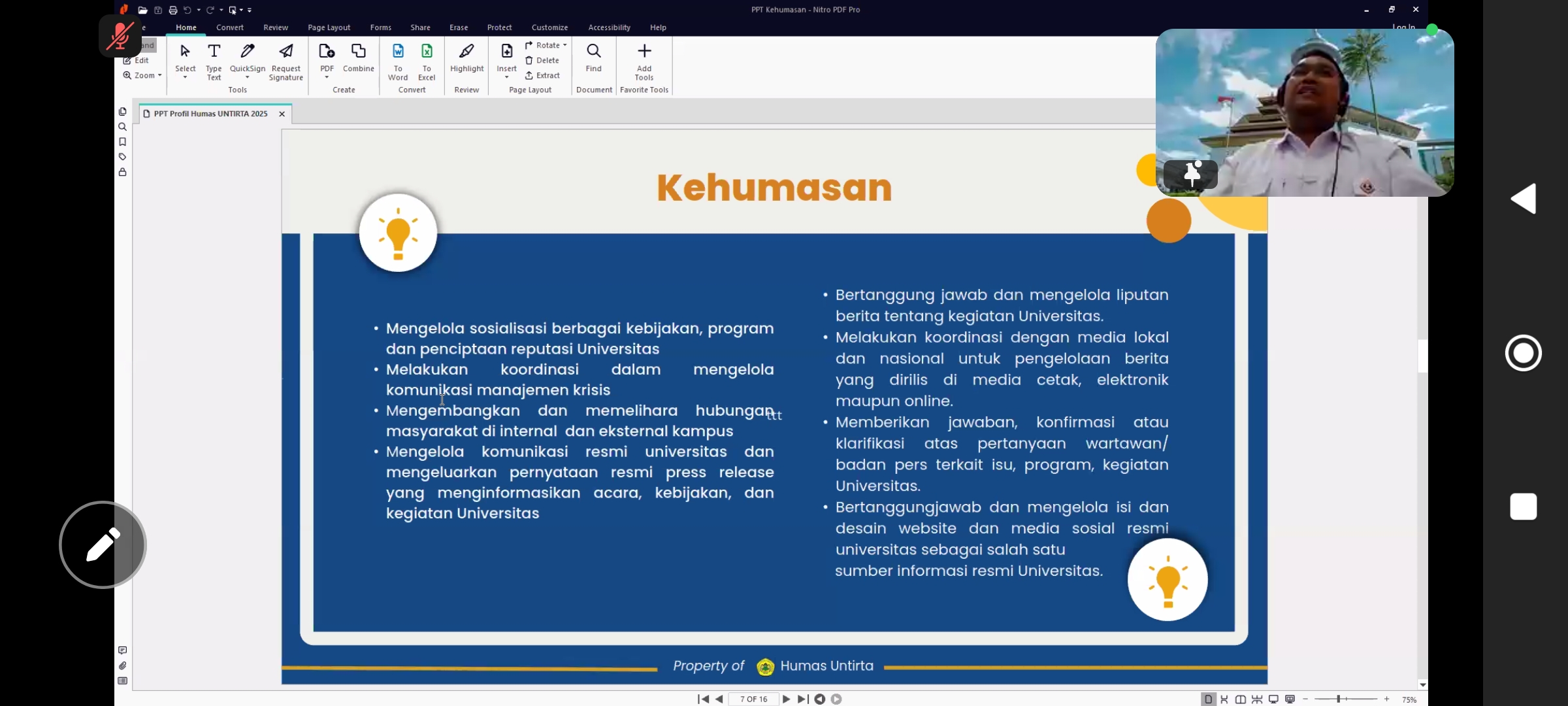Open Attachments paperclip panel
This screenshot has height=706, width=1568.
point(122,665)
